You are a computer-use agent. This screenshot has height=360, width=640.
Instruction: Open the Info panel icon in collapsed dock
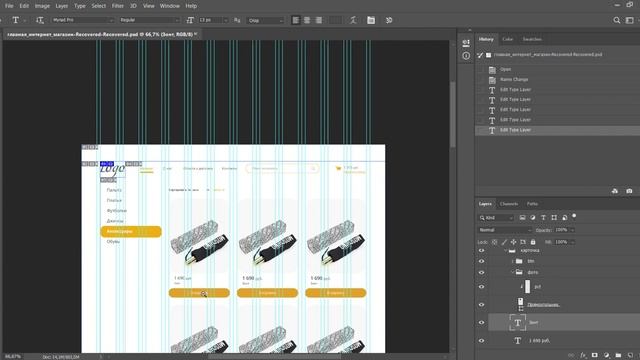pos(466,56)
